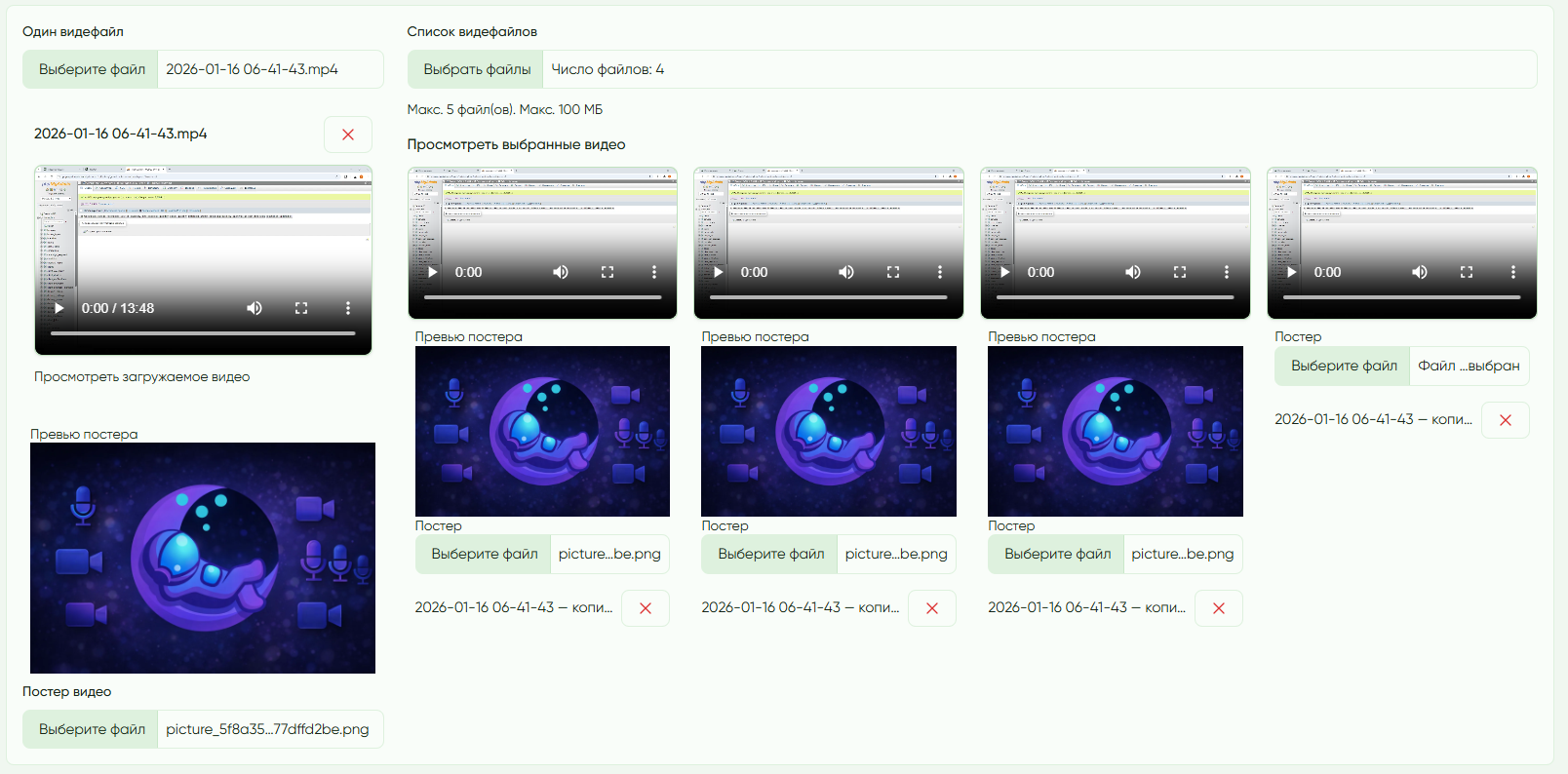The height and width of the screenshot is (774, 1568).
Task: Click 'picture...be.png' field under second list video
Action: click(x=896, y=554)
